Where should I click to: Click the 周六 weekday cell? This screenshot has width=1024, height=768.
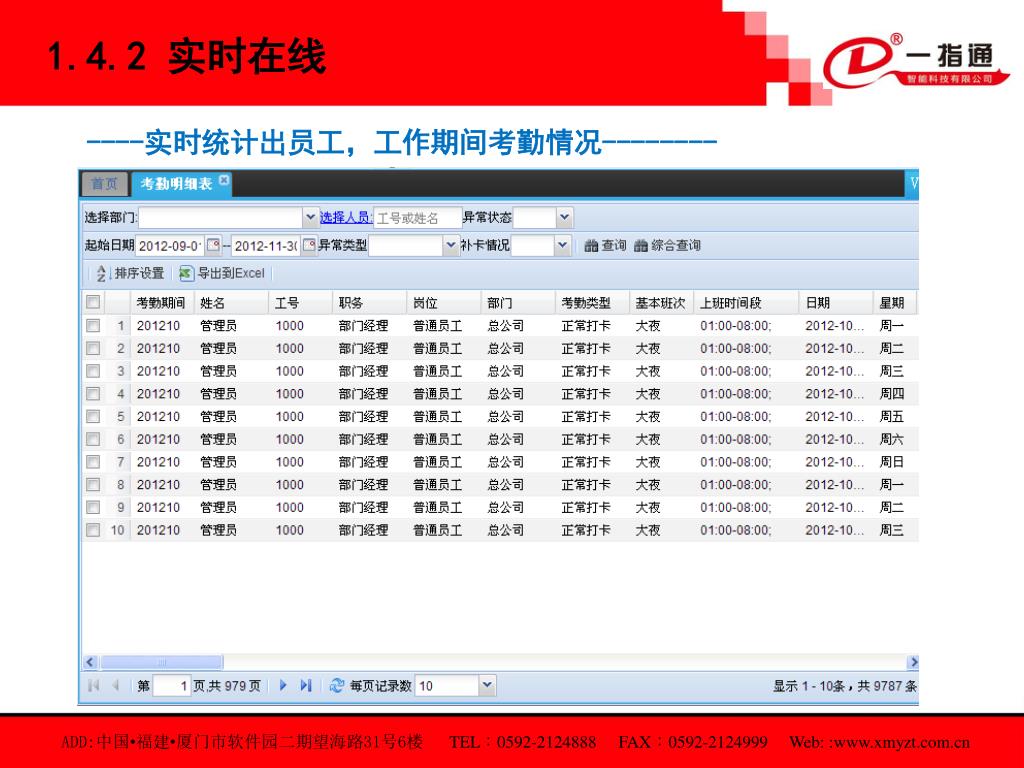(x=891, y=439)
